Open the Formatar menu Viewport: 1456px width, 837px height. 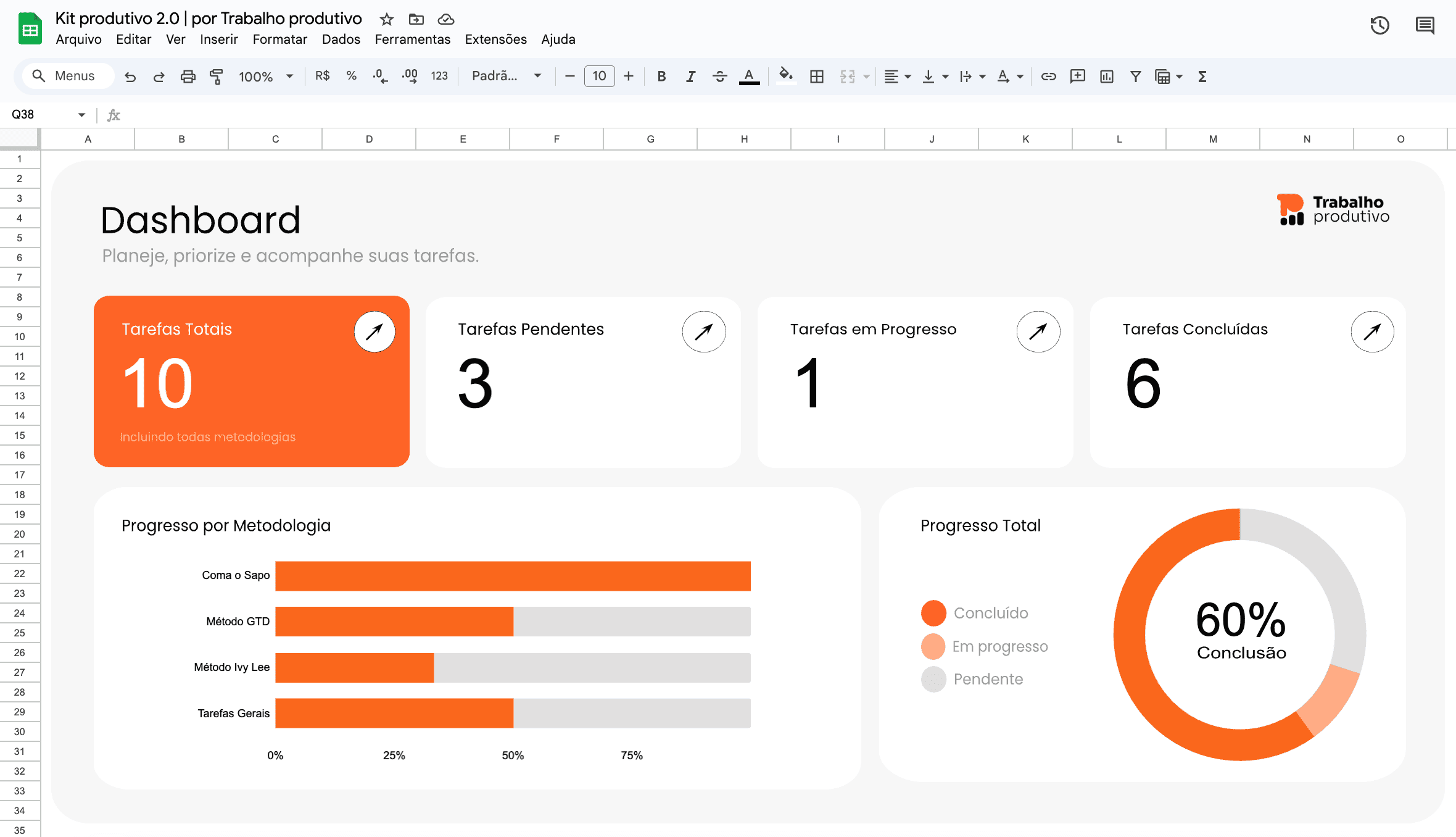coord(279,40)
